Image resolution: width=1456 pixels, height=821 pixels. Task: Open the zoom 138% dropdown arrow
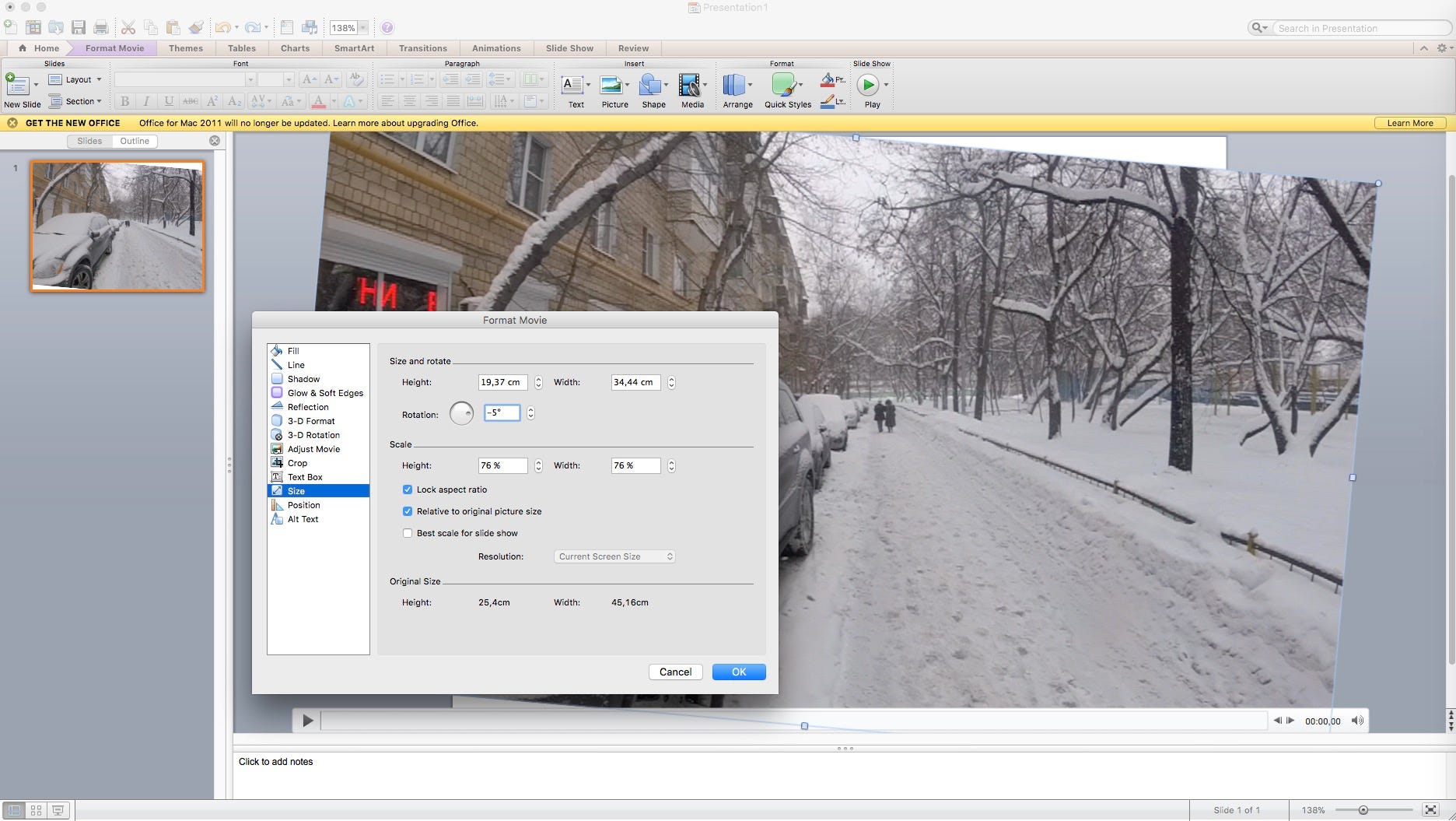click(362, 28)
